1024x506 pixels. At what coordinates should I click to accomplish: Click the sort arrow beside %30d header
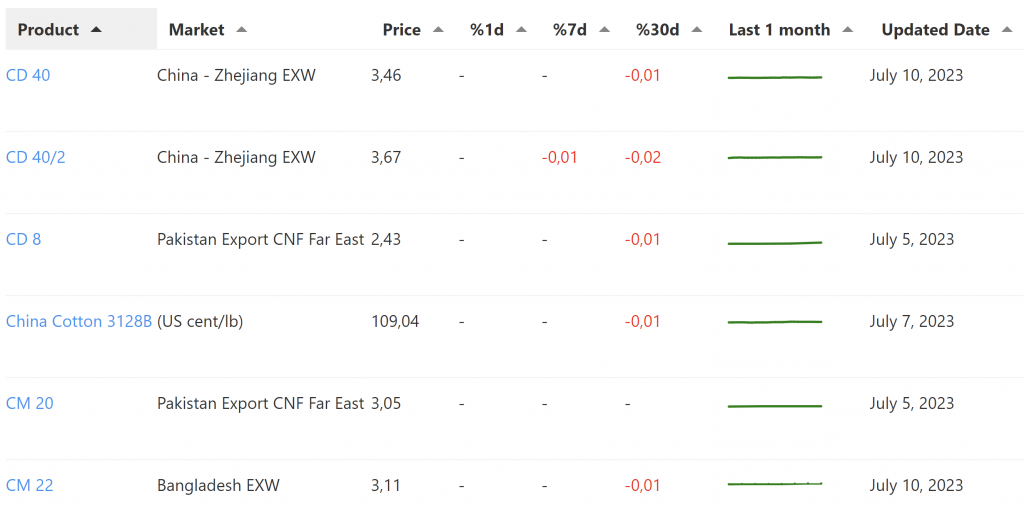(x=697, y=30)
